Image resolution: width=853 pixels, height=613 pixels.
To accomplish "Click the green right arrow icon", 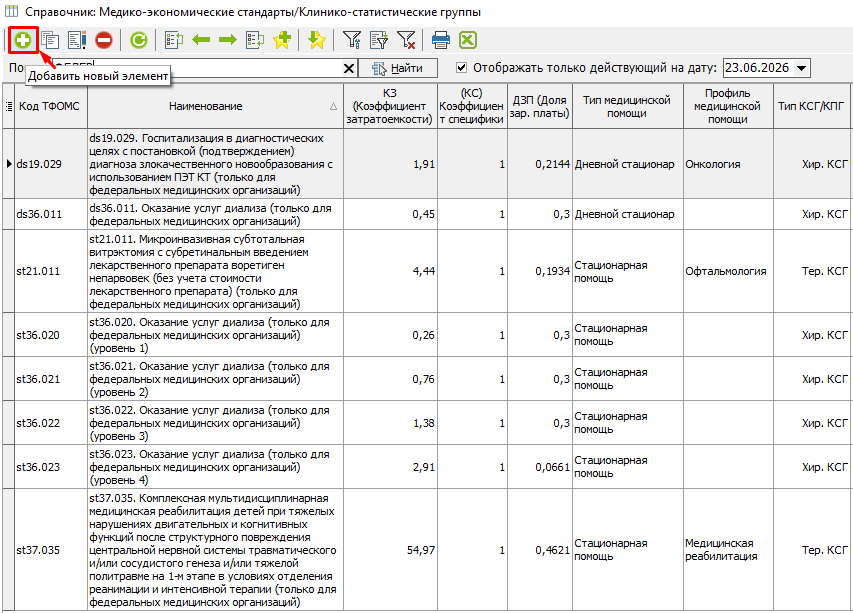I will click(227, 40).
